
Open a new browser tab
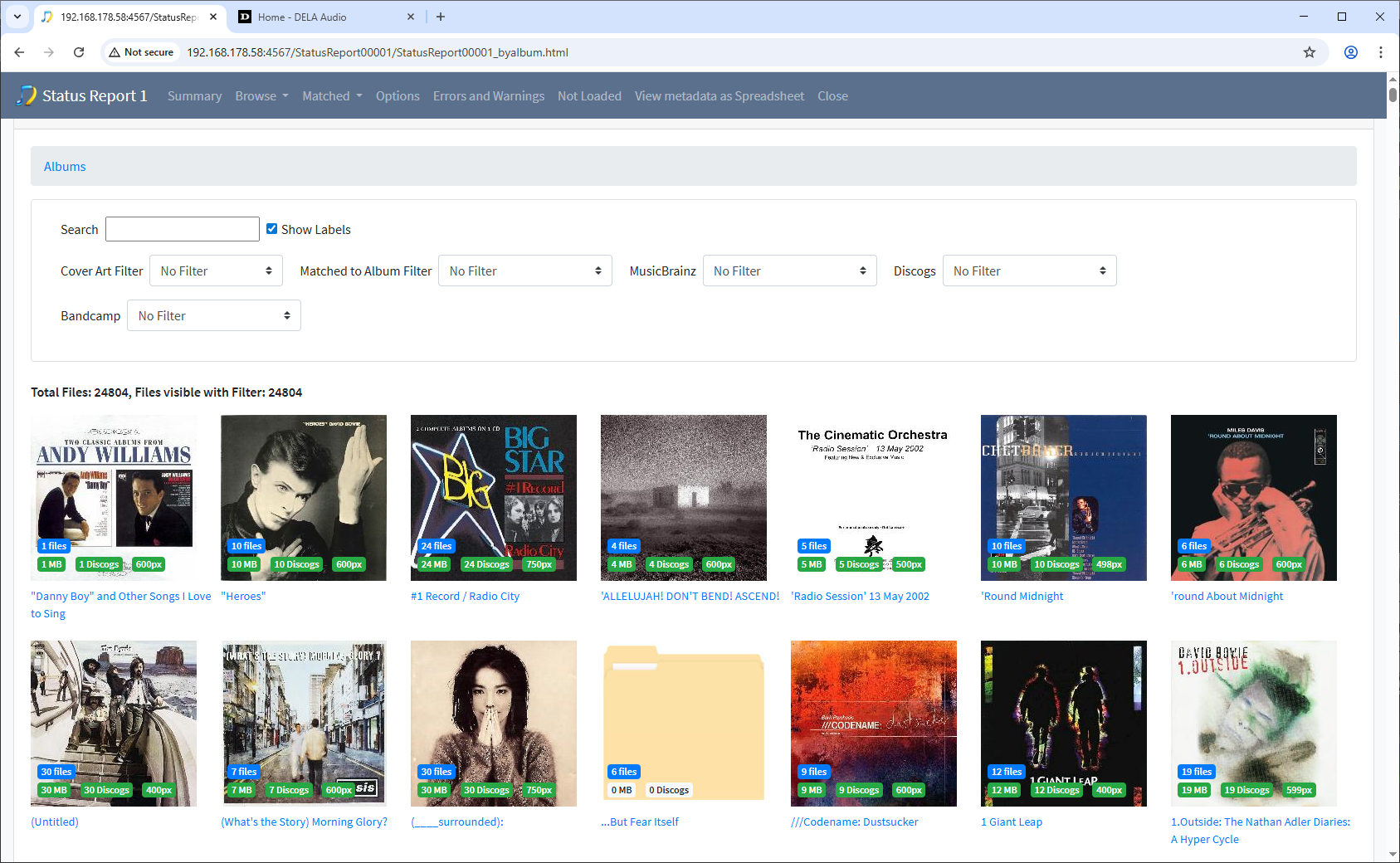441,17
